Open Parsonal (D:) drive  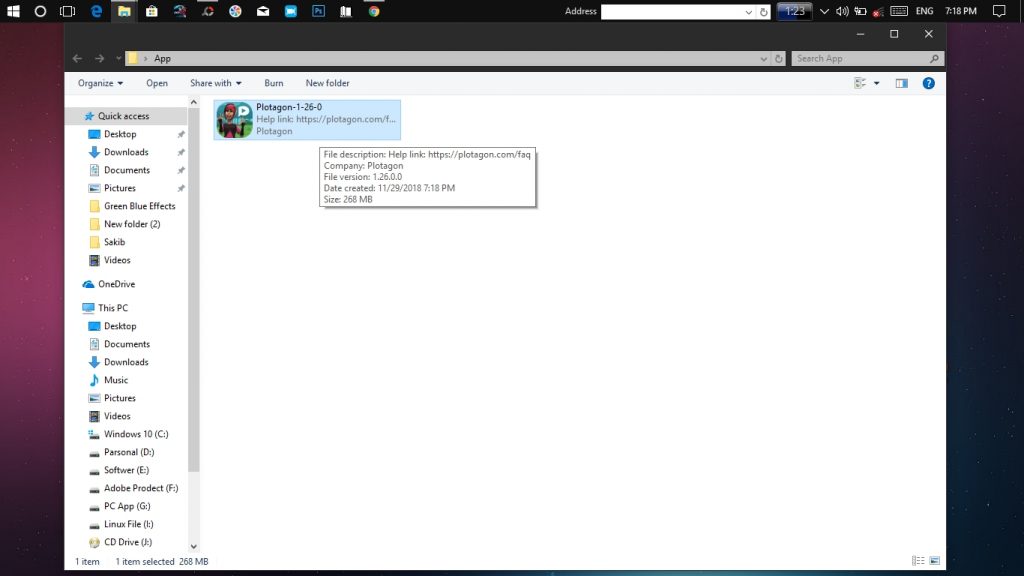[x=129, y=452]
